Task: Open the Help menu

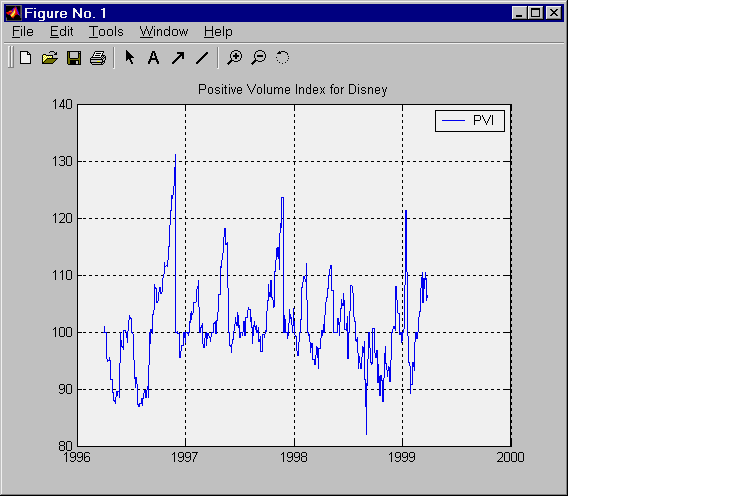Action: pyautogui.click(x=218, y=32)
